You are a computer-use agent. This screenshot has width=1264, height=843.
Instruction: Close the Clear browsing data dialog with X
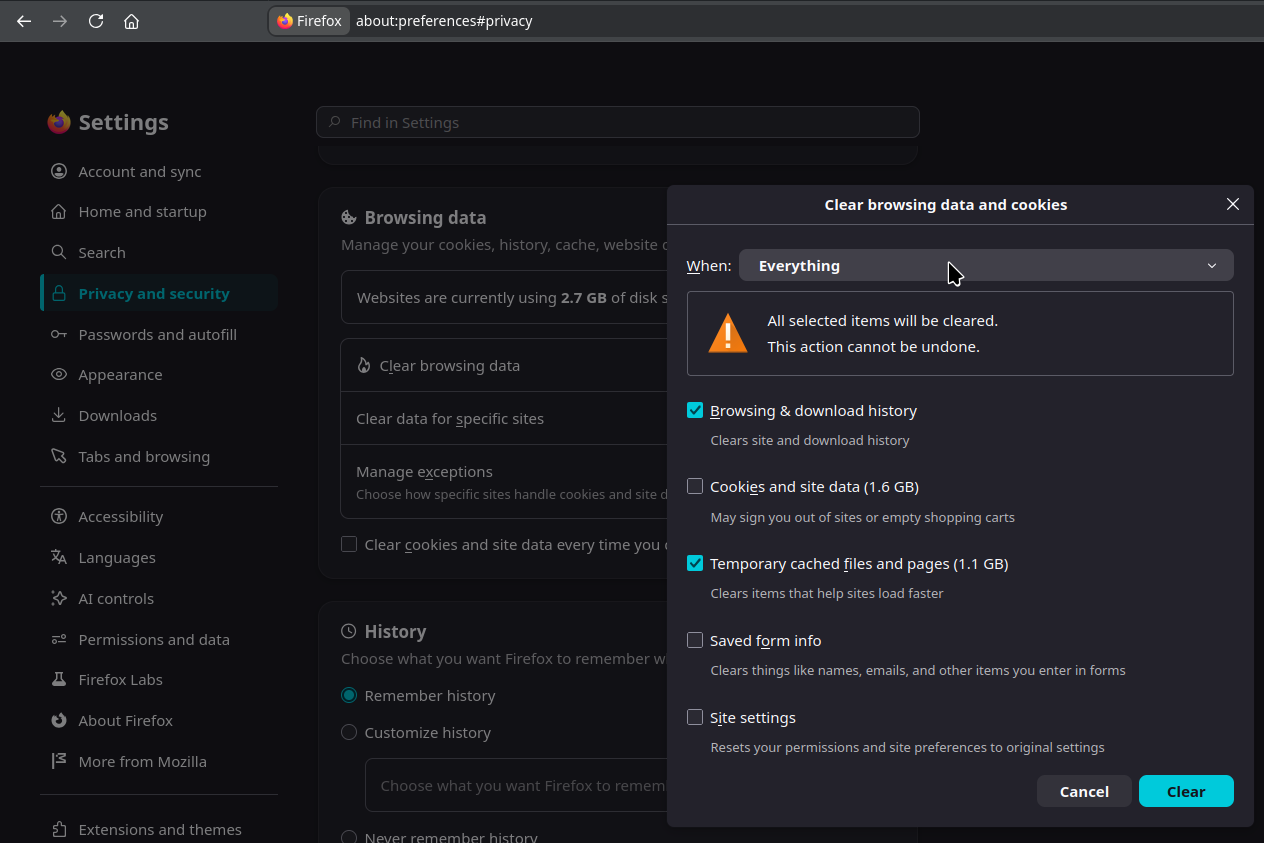pyautogui.click(x=1233, y=204)
